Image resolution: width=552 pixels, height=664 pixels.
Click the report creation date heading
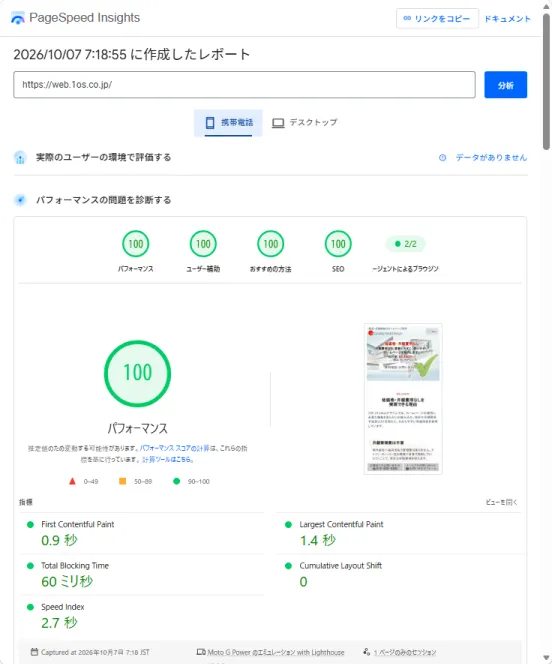[132, 55]
